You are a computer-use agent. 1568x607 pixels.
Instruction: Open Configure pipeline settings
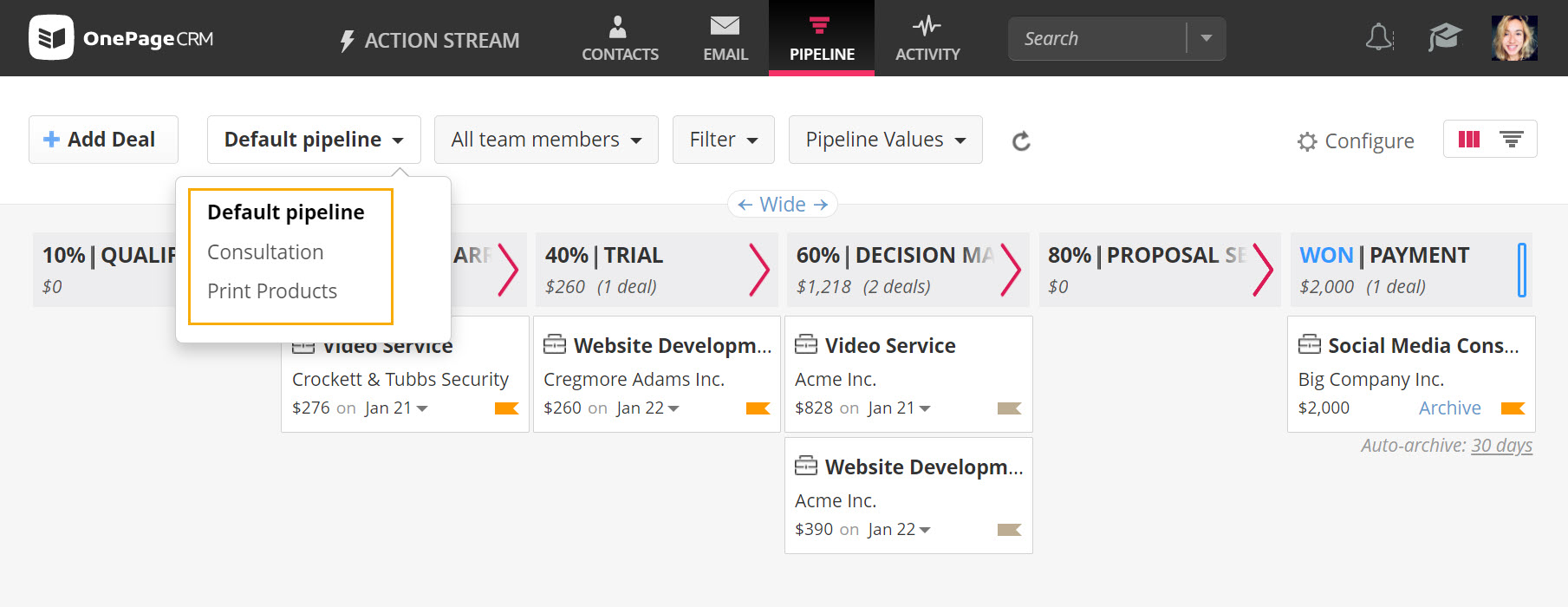point(1356,140)
